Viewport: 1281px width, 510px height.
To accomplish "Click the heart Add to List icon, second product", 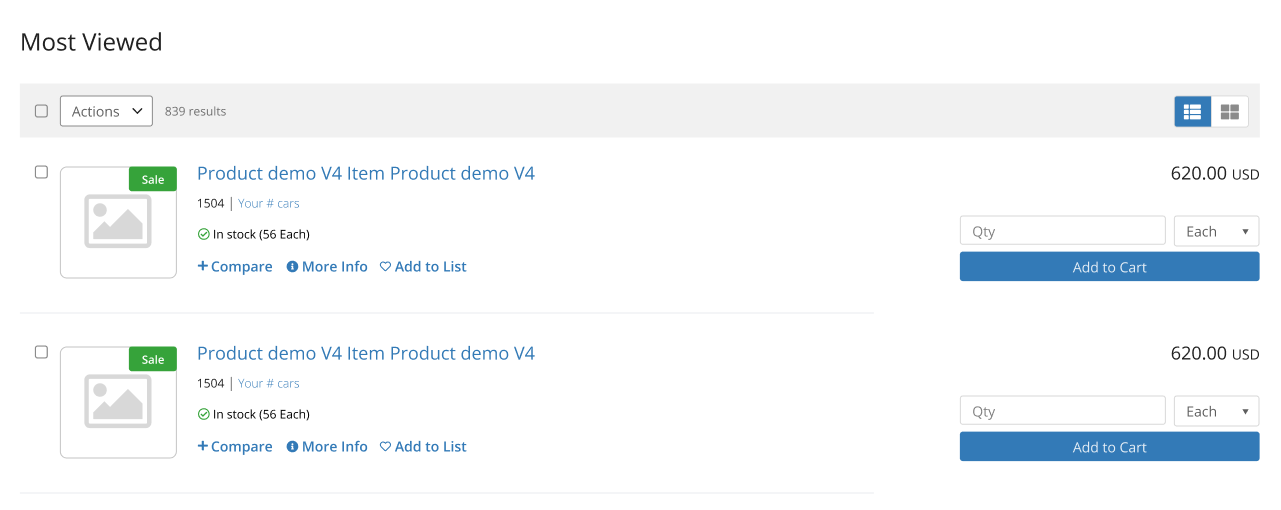I will click(x=385, y=447).
